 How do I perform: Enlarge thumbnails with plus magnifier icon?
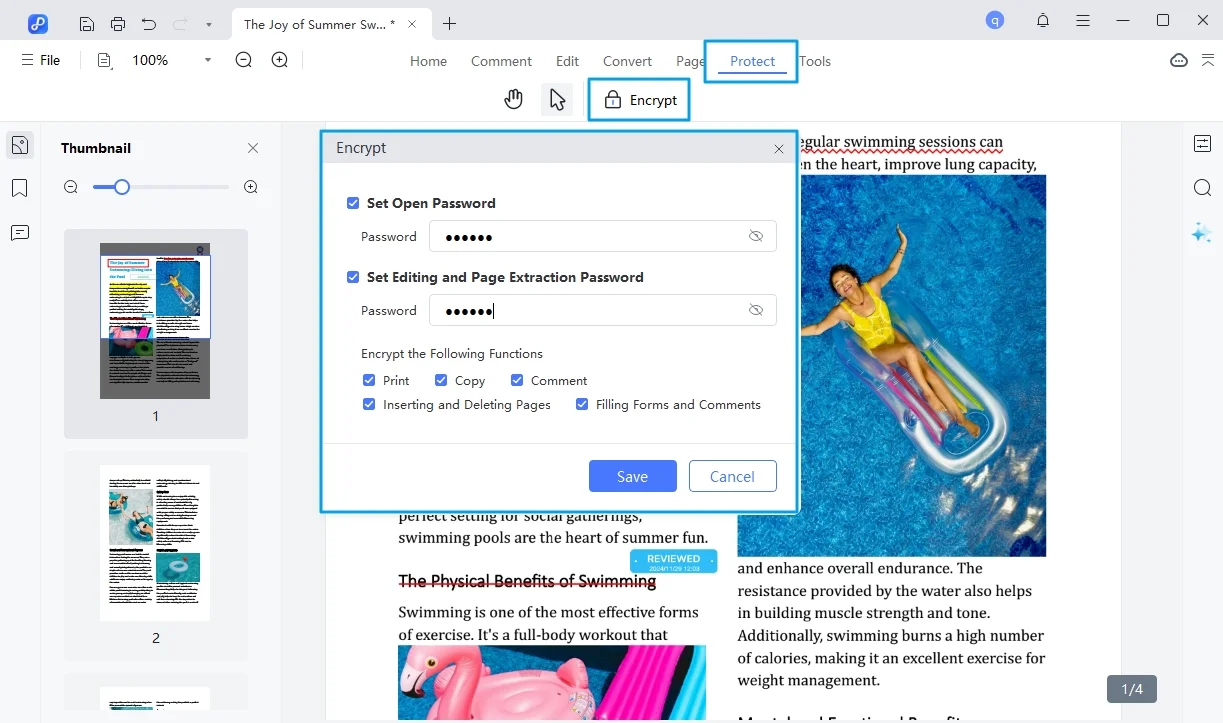(x=251, y=187)
